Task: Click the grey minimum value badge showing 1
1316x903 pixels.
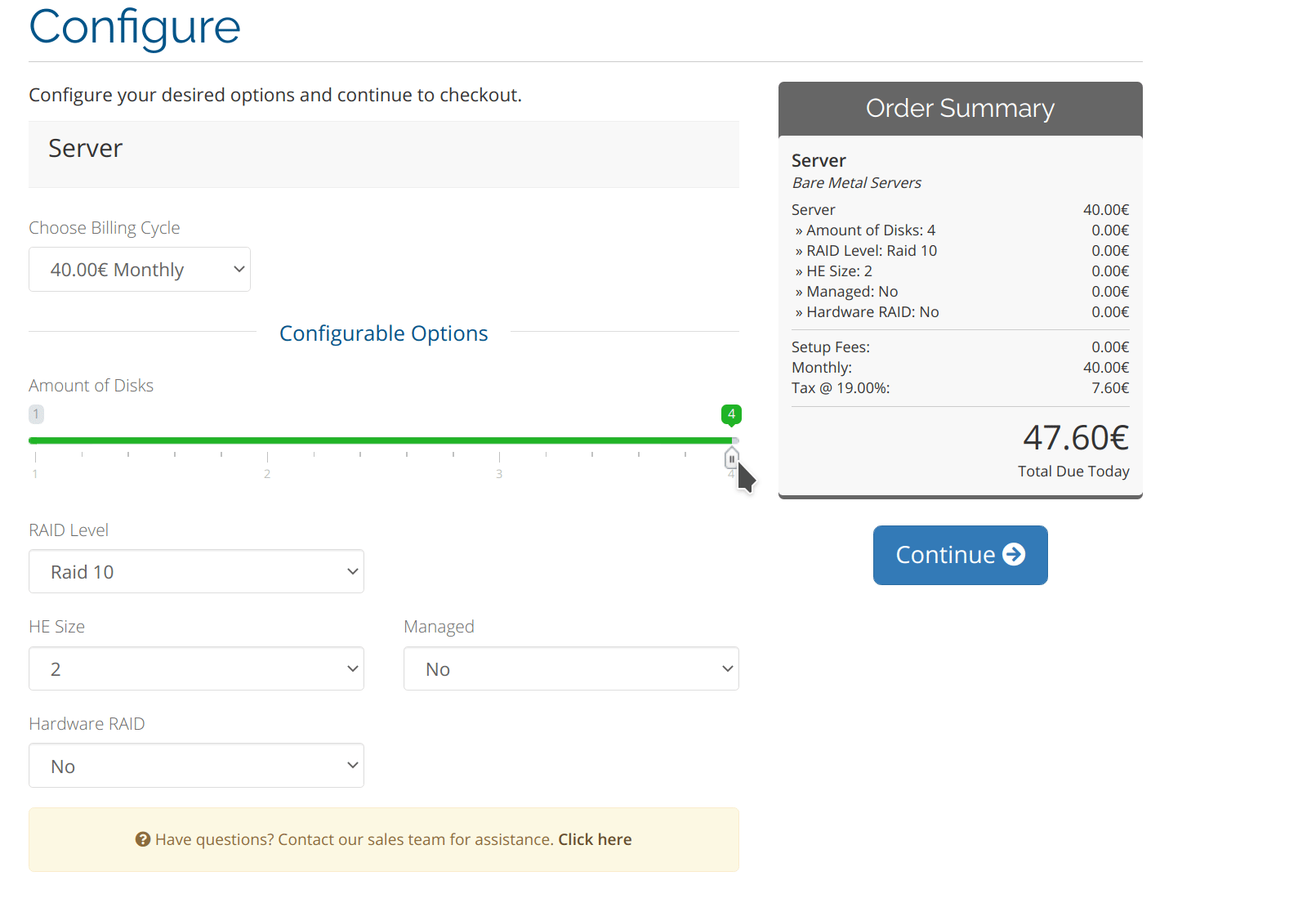Action: (36, 414)
